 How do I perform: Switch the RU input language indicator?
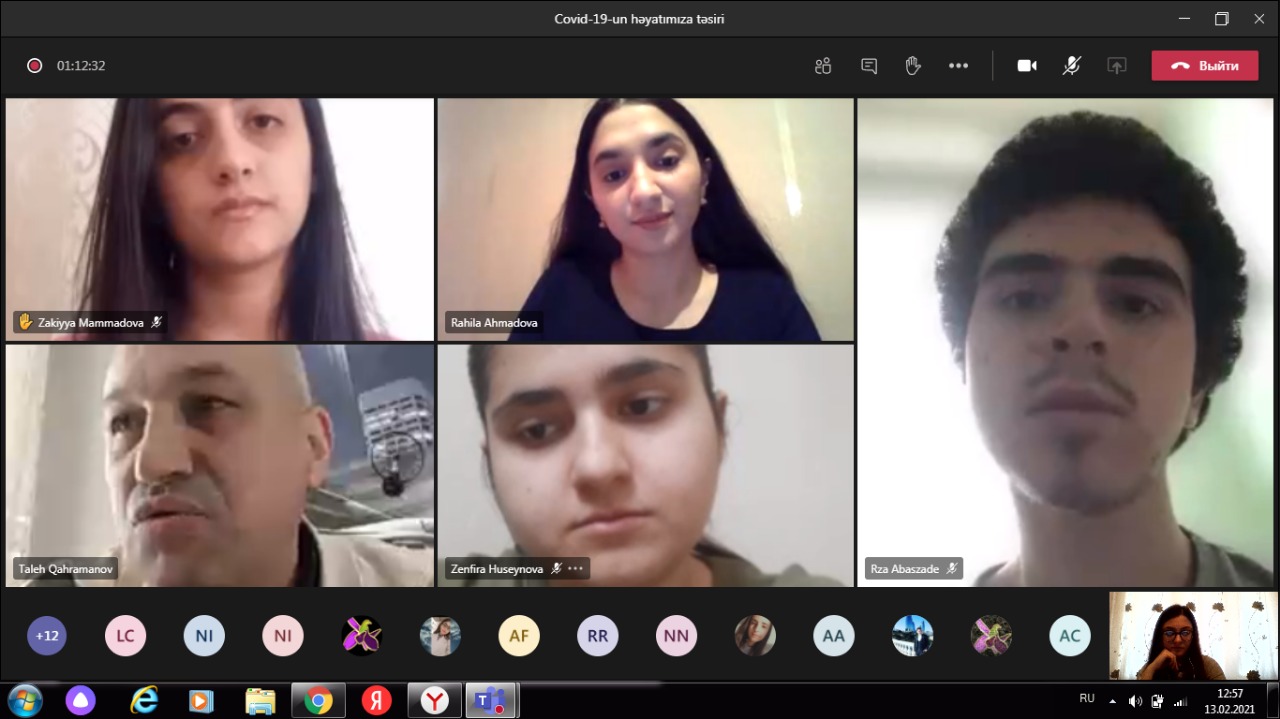pyautogui.click(x=1087, y=699)
